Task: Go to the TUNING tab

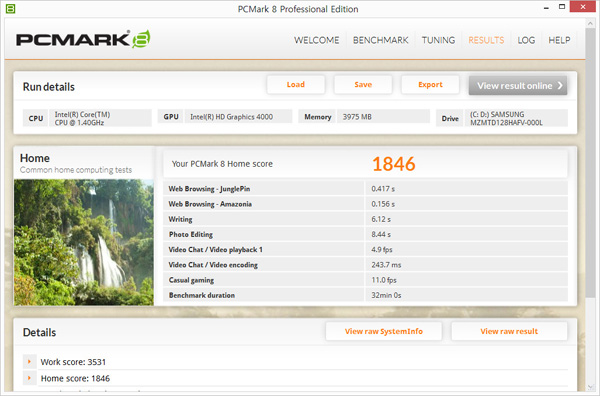Action: coord(439,40)
